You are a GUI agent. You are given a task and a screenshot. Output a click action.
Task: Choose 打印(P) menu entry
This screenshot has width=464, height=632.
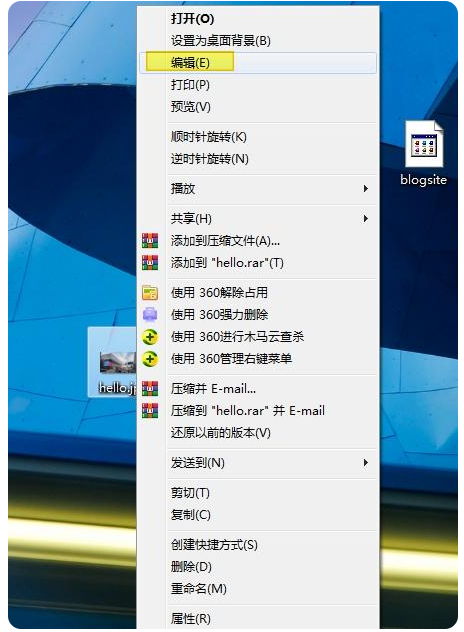pyautogui.click(x=258, y=85)
